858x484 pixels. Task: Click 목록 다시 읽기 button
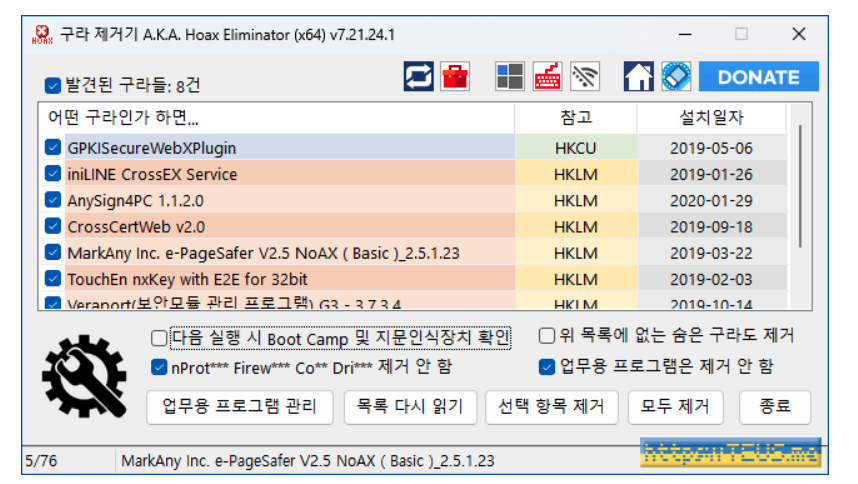coord(410,407)
